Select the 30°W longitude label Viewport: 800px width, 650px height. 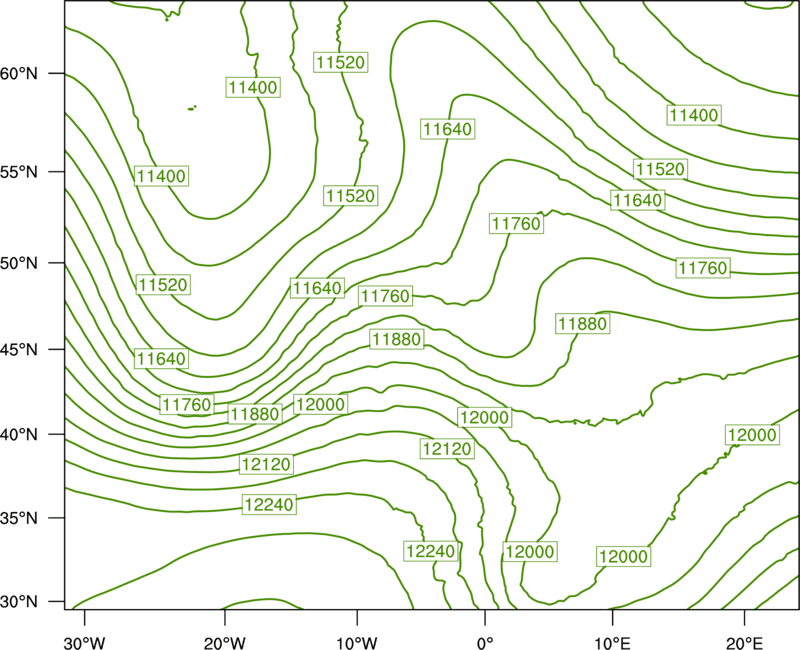click(85, 643)
